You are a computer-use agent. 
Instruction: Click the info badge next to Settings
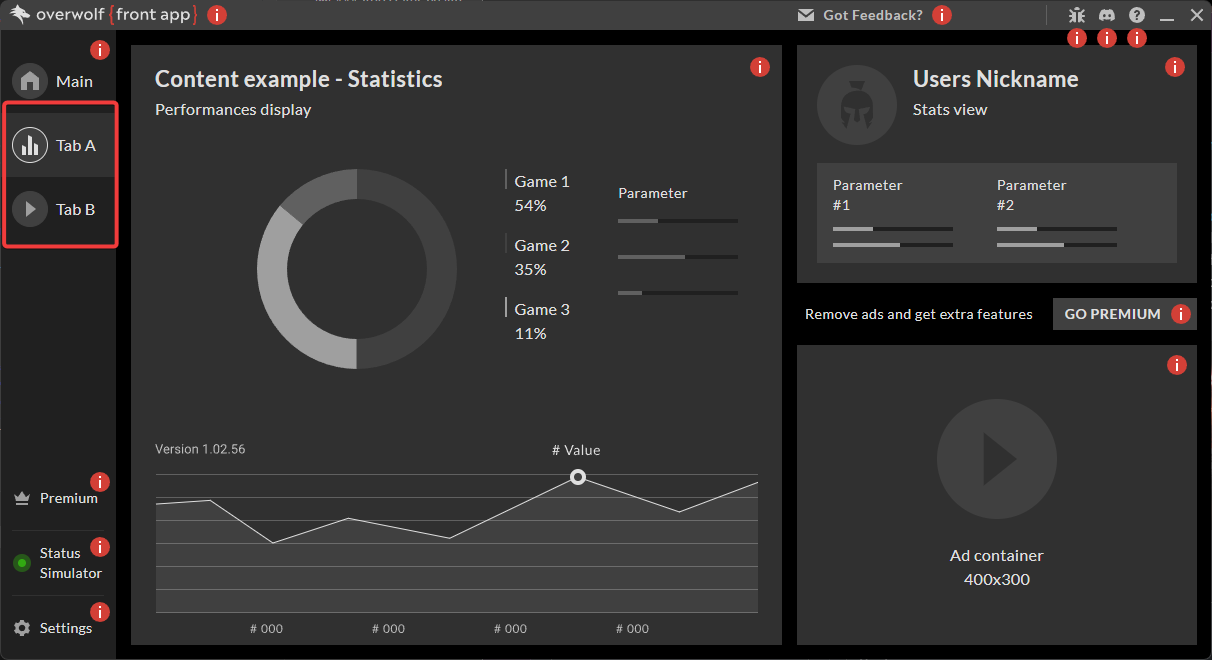pos(100,611)
